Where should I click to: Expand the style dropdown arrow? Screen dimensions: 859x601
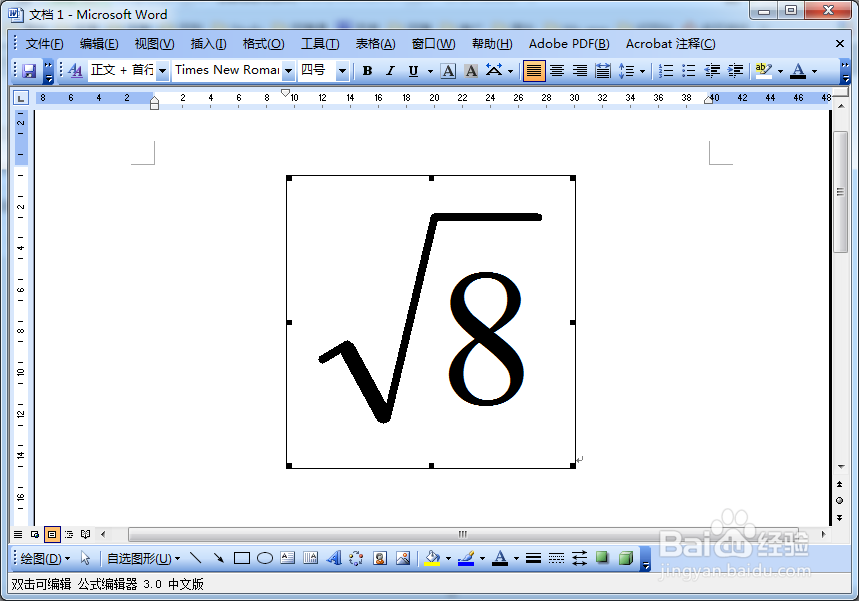(162, 71)
